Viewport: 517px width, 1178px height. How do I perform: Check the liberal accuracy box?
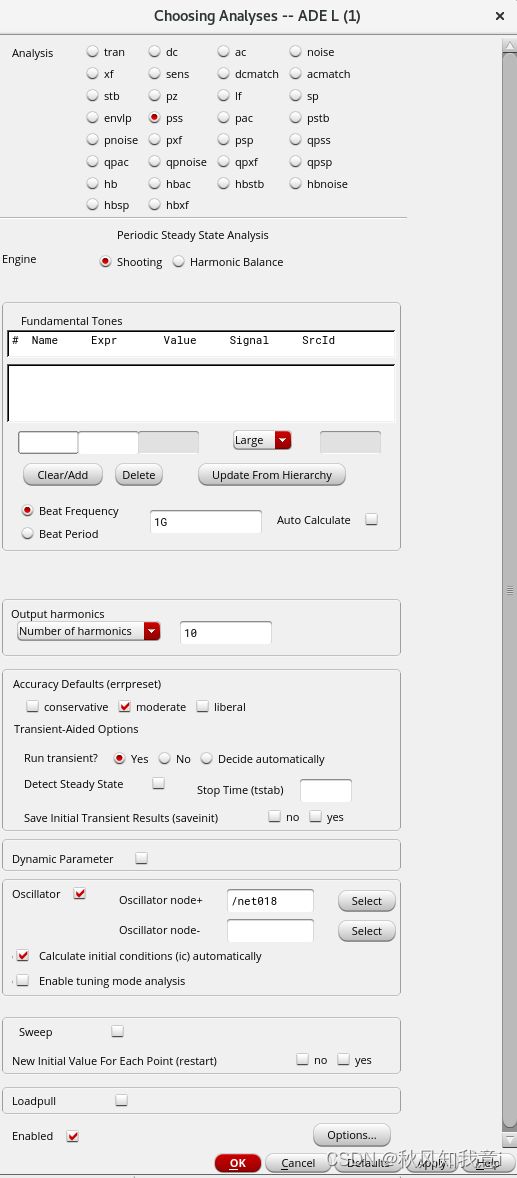click(202, 706)
